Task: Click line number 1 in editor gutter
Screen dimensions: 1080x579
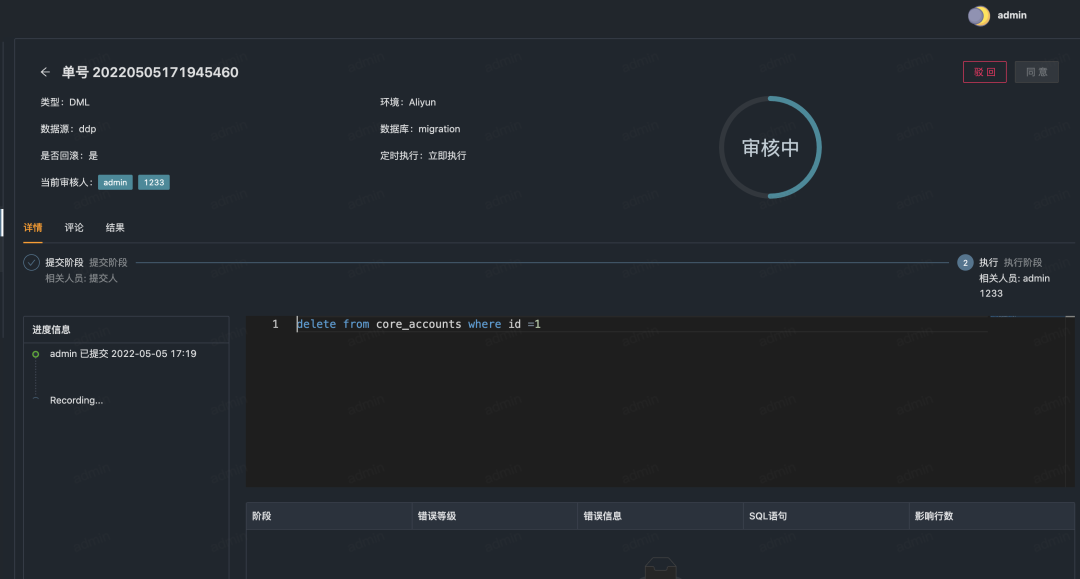Action: (x=276, y=324)
